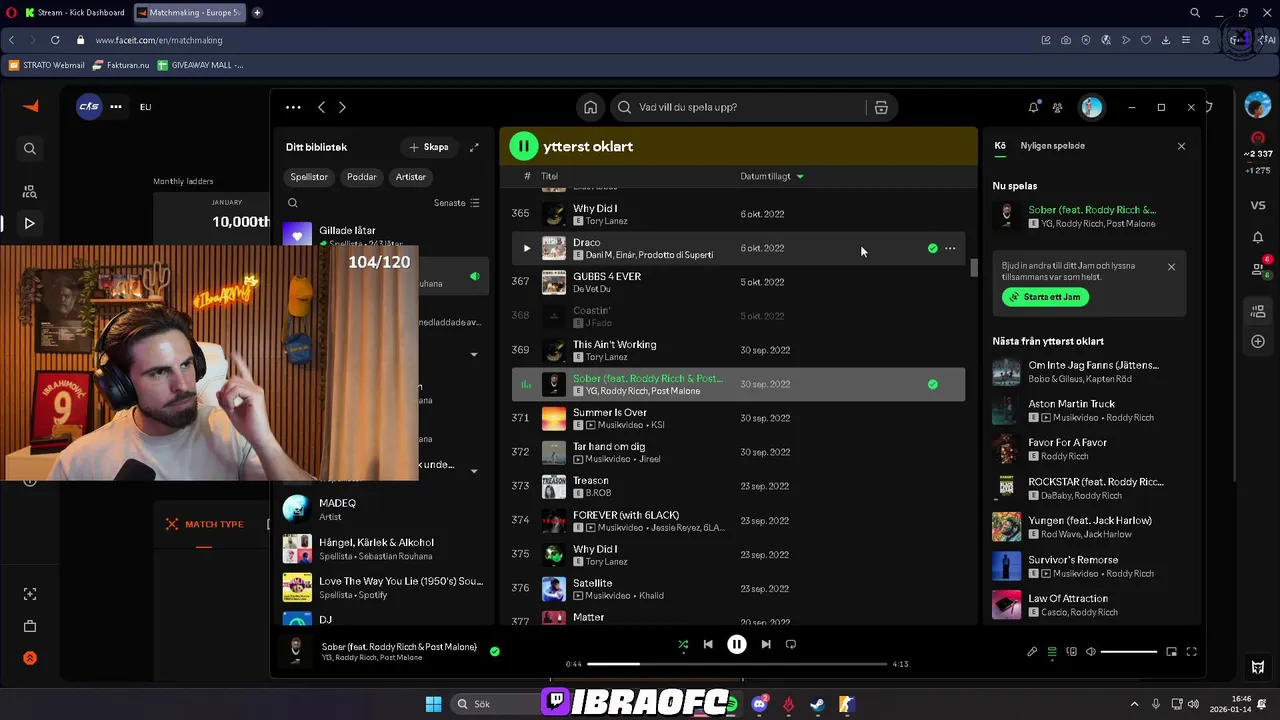
Task: Click the Skapa button in library
Action: coord(429,147)
